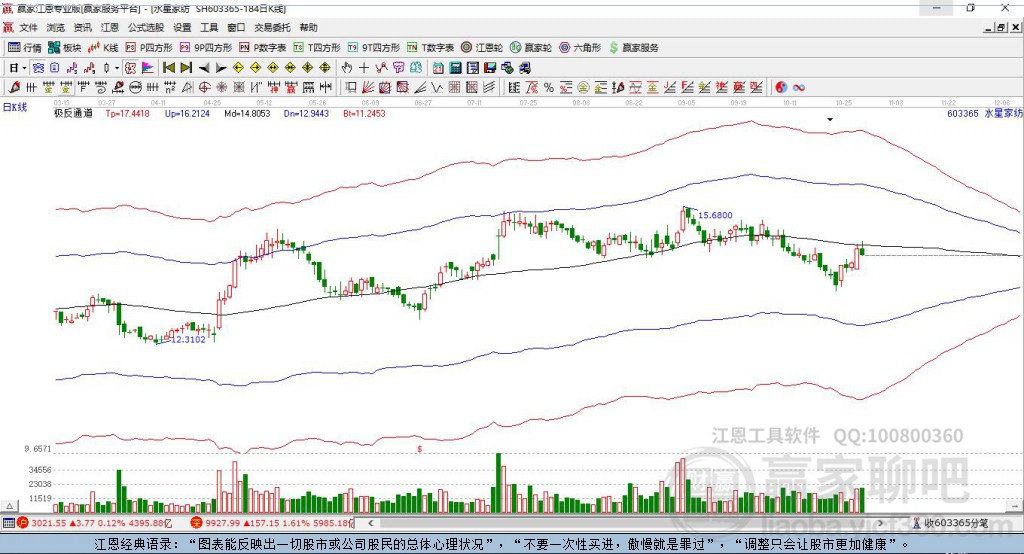Toggle the highlighted blue grid icon

(x=39, y=68)
